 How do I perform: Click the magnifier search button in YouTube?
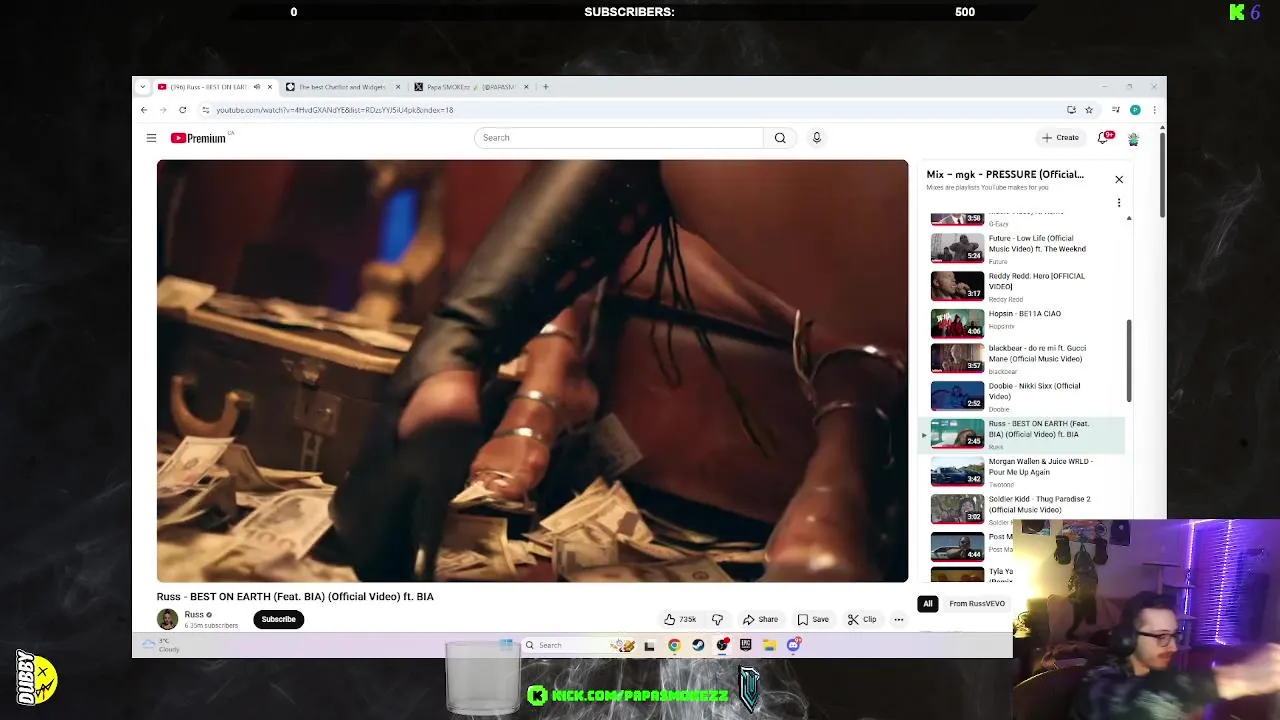coord(780,138)
